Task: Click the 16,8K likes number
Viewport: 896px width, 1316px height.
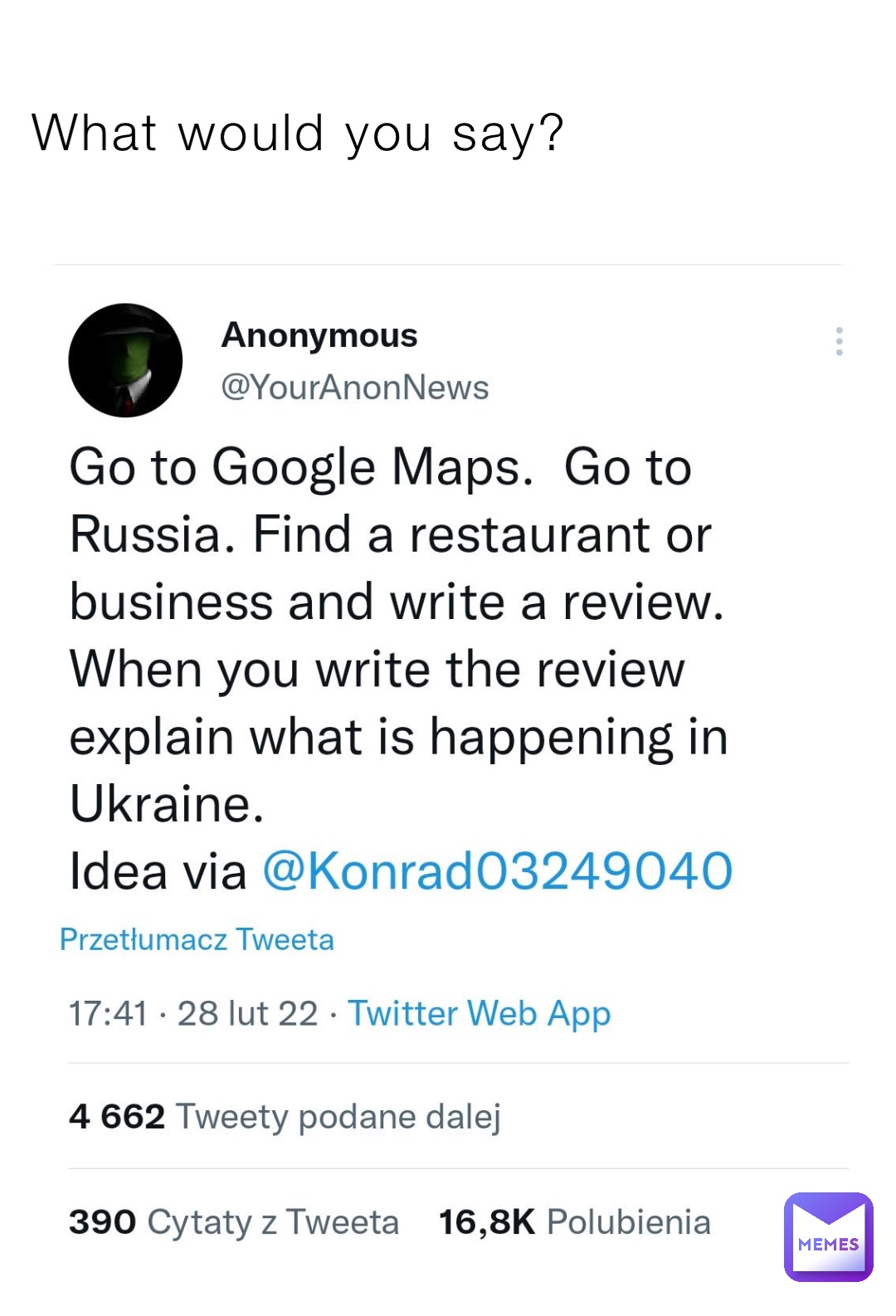Action: [486, 1222]
